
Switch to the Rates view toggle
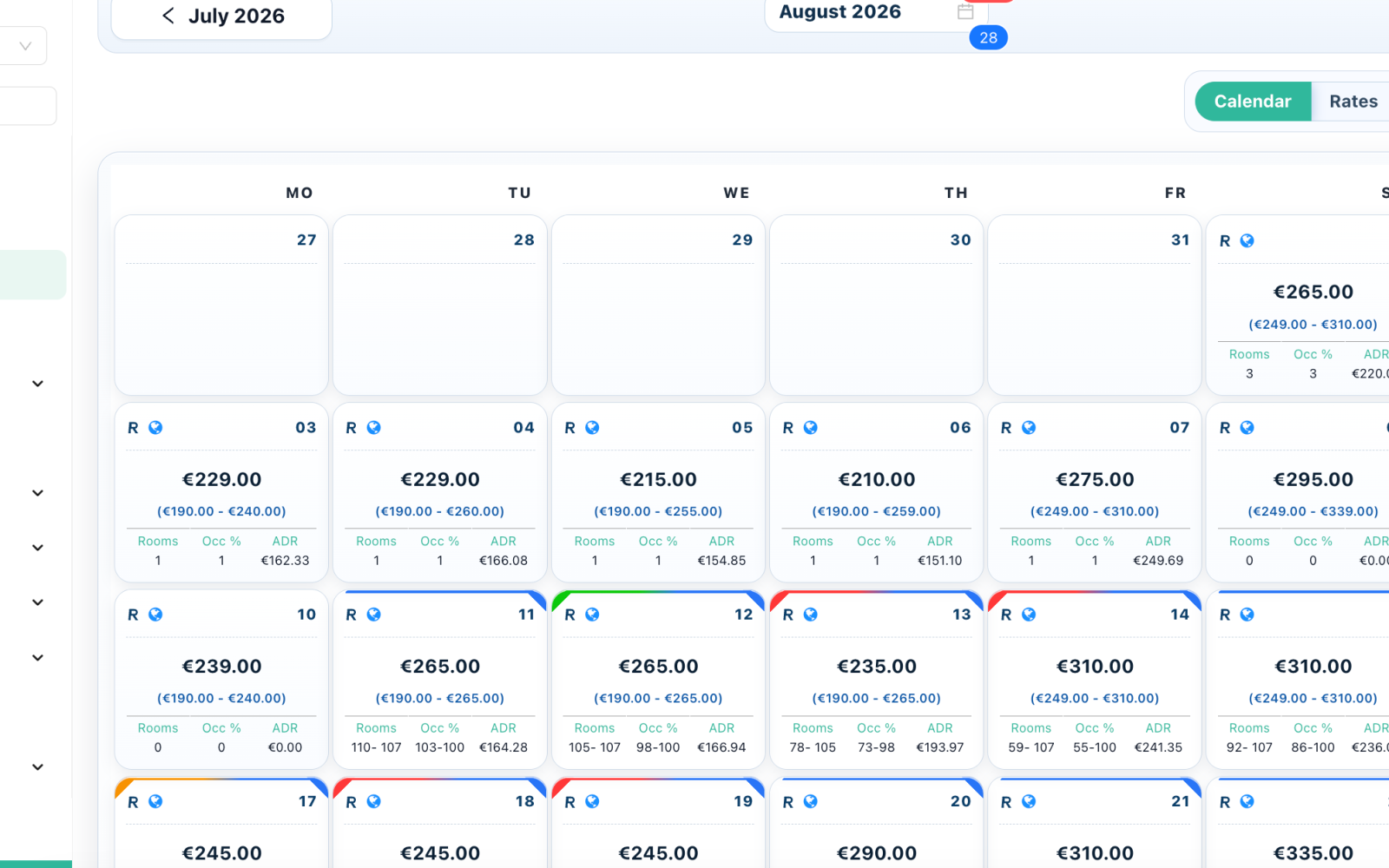click(1353, 102)
